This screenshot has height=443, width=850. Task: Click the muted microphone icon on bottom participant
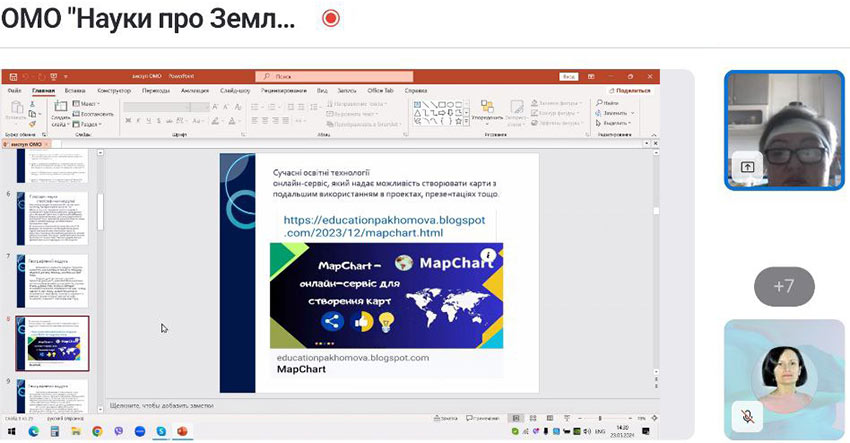point(747,416)
